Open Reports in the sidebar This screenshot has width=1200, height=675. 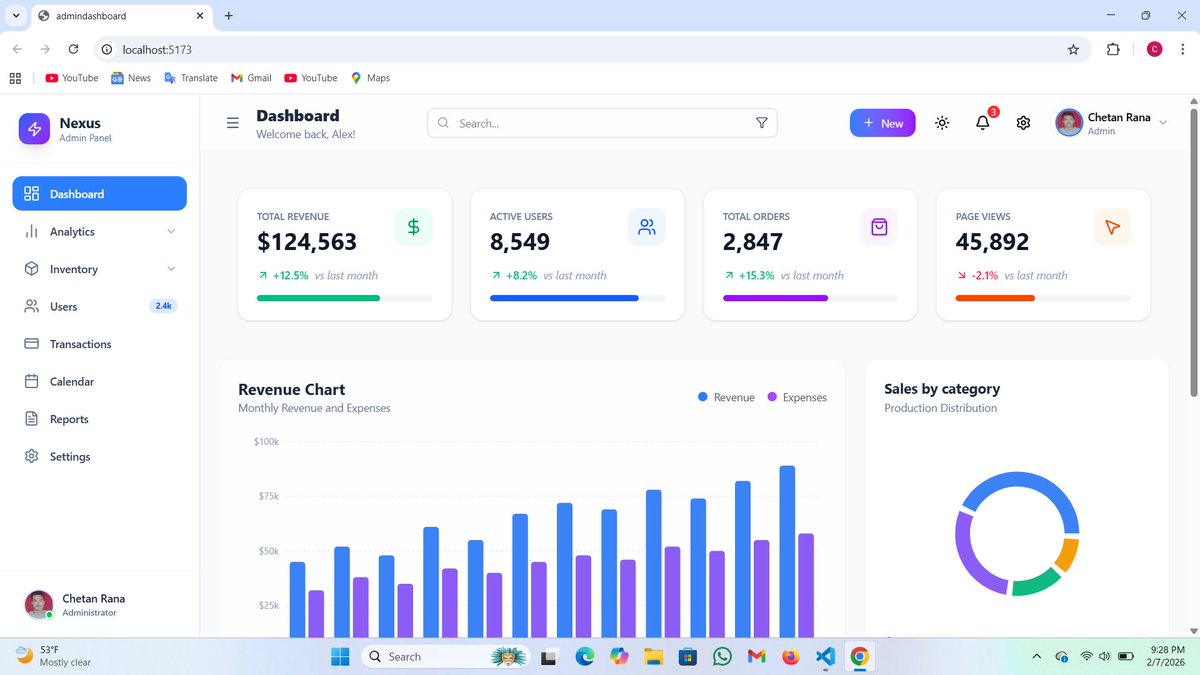100,419
